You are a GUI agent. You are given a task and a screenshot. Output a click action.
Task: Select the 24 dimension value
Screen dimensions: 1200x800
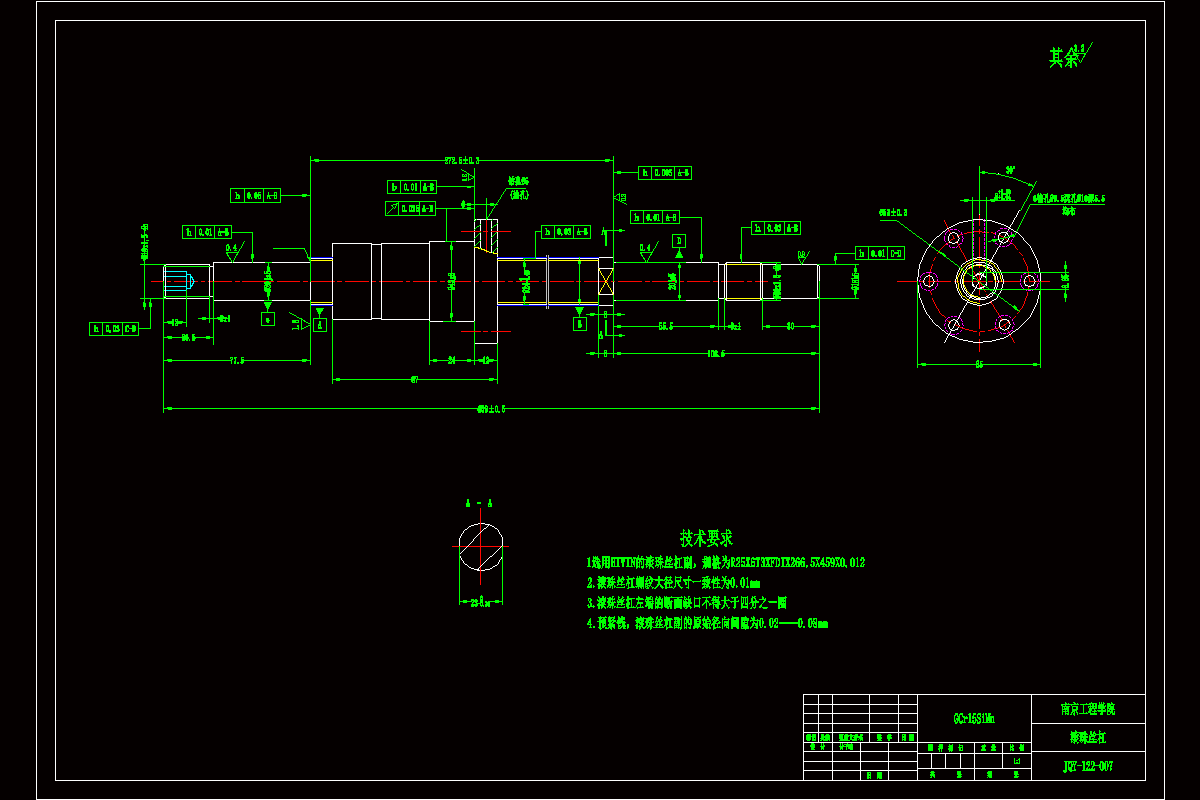[x=452, y=360]
